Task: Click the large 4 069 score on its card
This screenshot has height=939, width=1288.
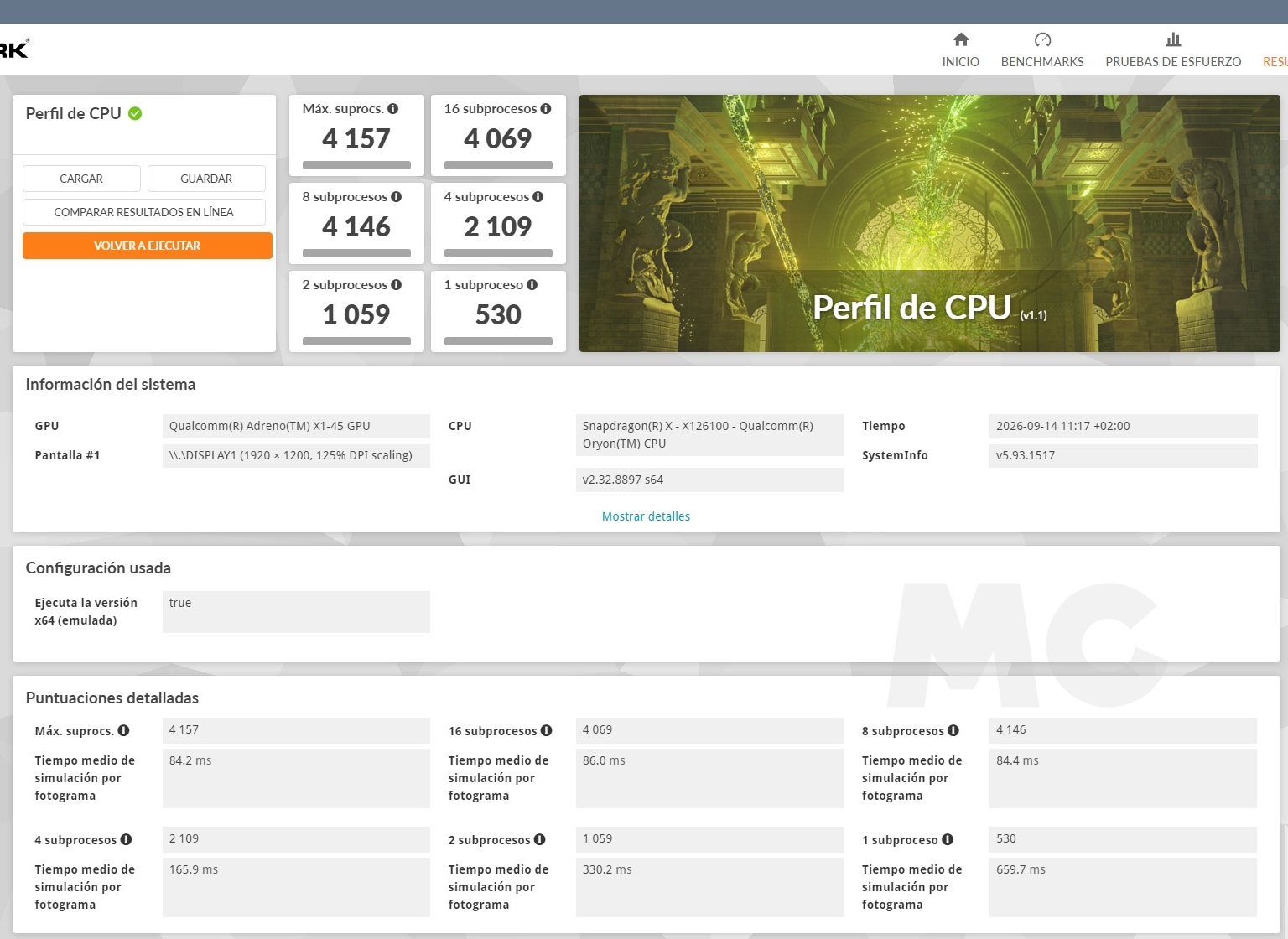Action: [498, 138]
